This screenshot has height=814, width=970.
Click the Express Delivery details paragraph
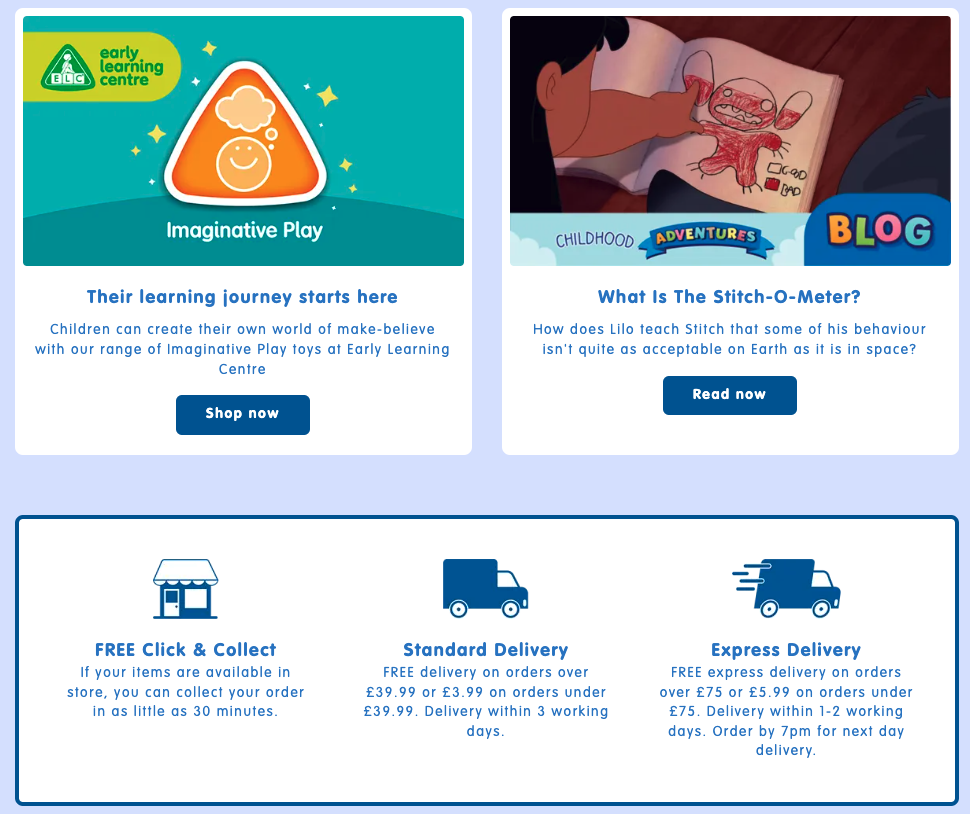[x=786, y=711]
